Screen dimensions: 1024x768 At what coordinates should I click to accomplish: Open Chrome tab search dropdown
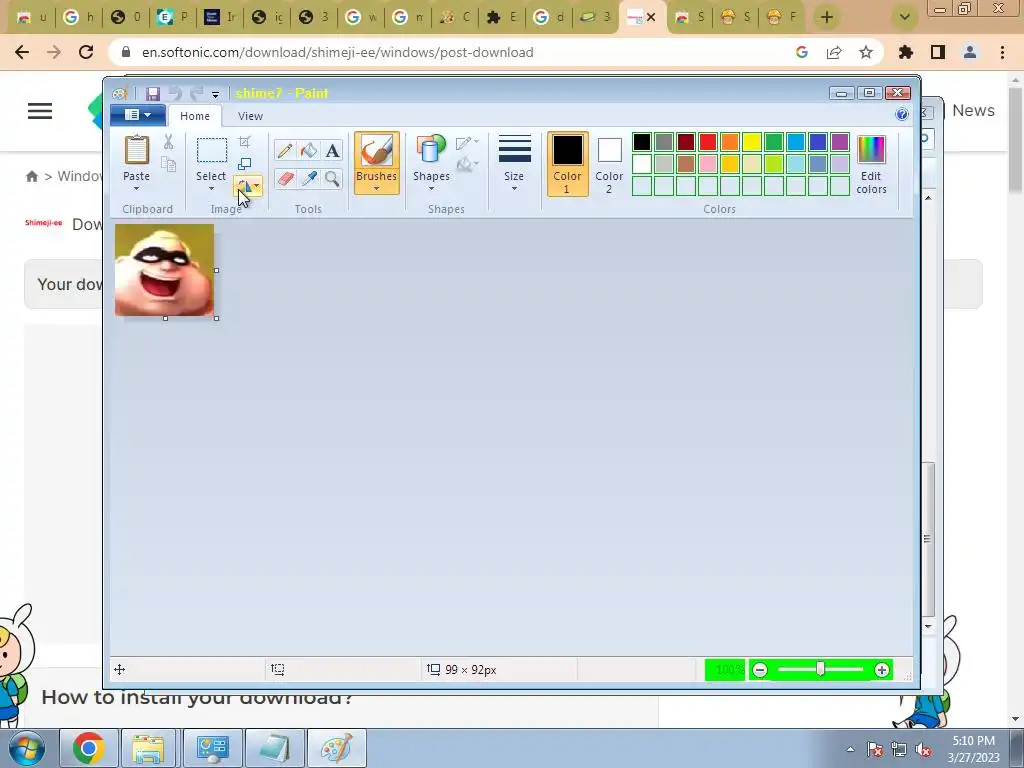pyautogui.click(x=904, y=17)
